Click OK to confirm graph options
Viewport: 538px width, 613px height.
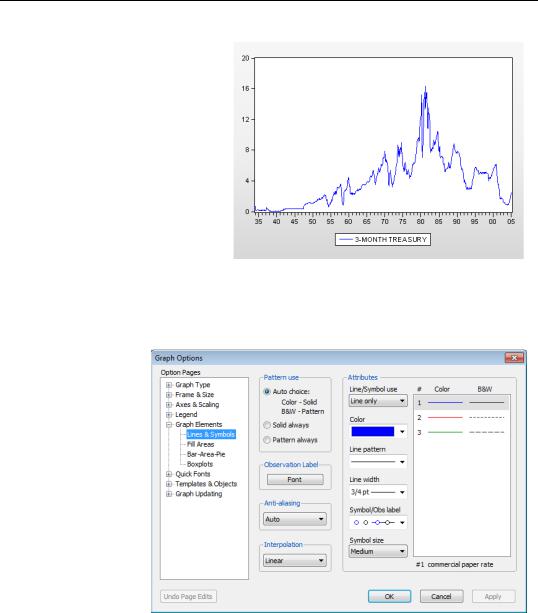click(389, 597)
